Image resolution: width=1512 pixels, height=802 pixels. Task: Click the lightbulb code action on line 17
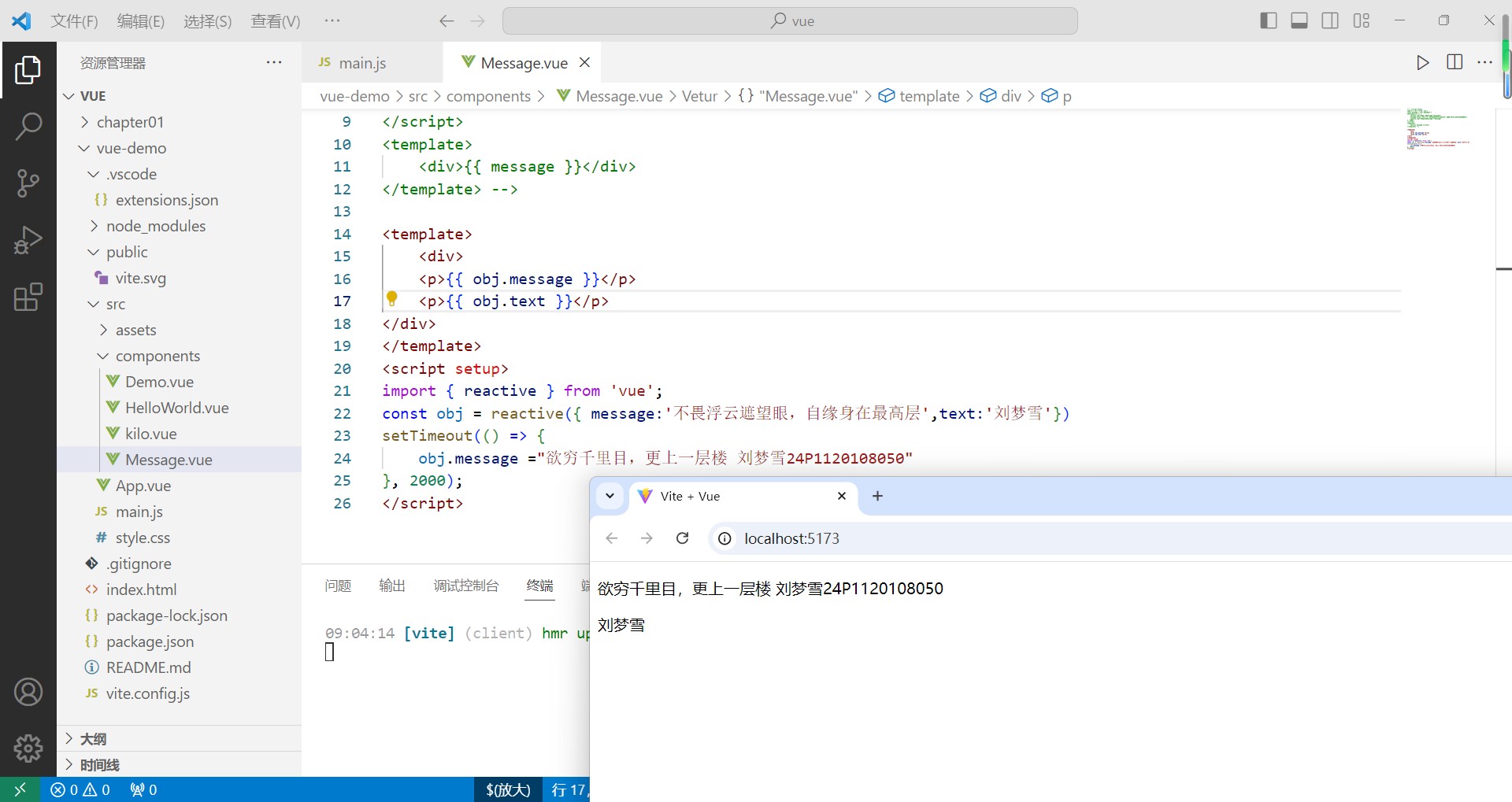click(391, 299)
